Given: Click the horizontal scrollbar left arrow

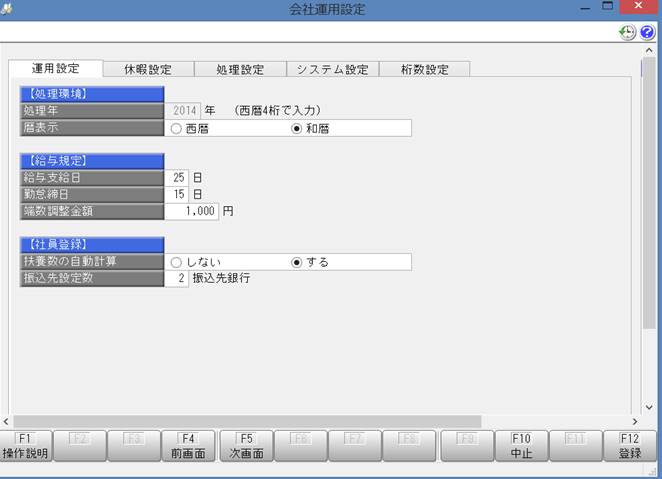Looking at the screenshot, I should point(6,422).
